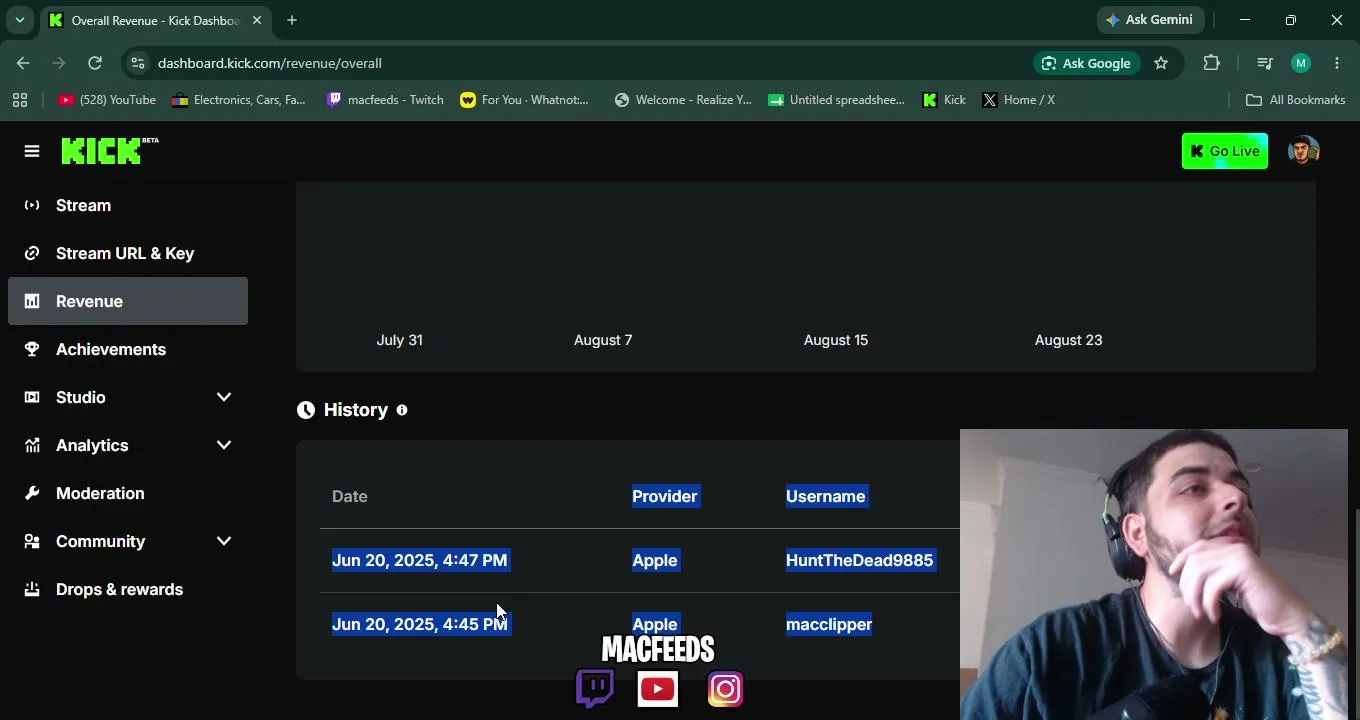The width and height of the screenshot is (1360, 720).
Task: Open the macfeeds - Twitch bookmark
Action: (x=385, y=100)
